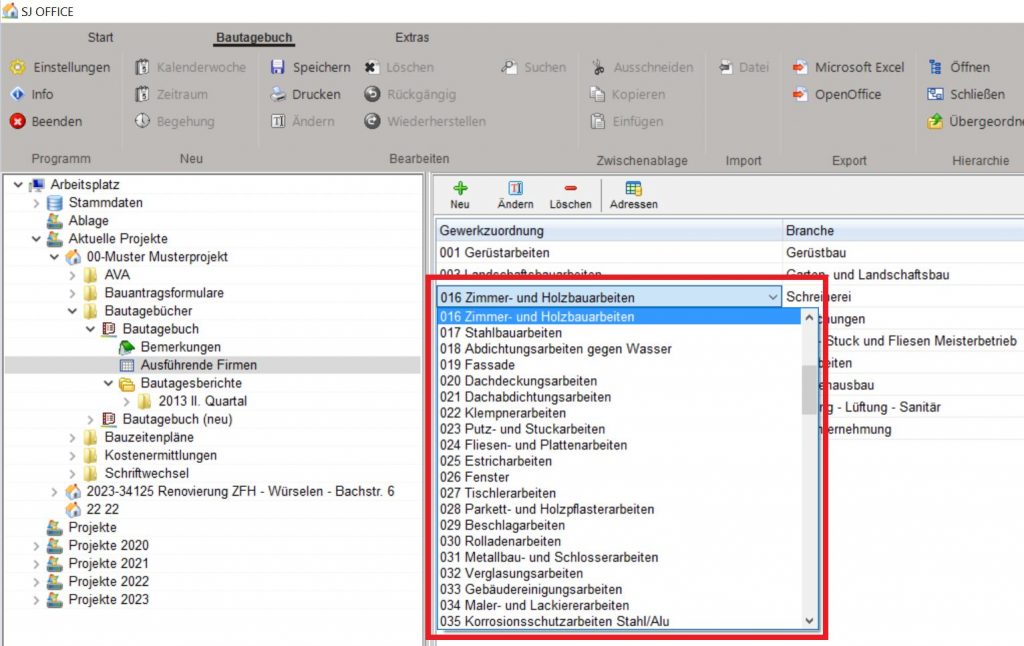Switch to the Start ribbon tab
The height and width of the screenshot is (646, 1024).
(x=100, y=38)
